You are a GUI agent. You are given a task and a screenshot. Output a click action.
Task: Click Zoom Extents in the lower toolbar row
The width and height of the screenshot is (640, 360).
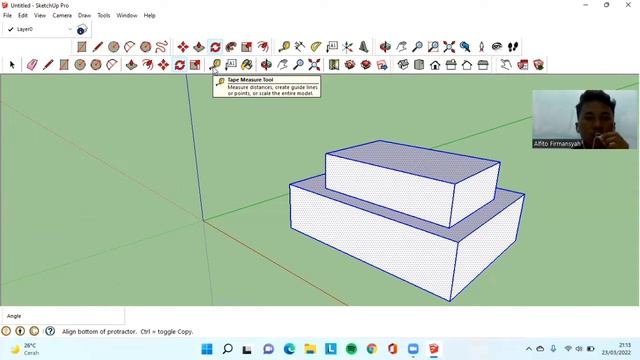tap(314, 65)
